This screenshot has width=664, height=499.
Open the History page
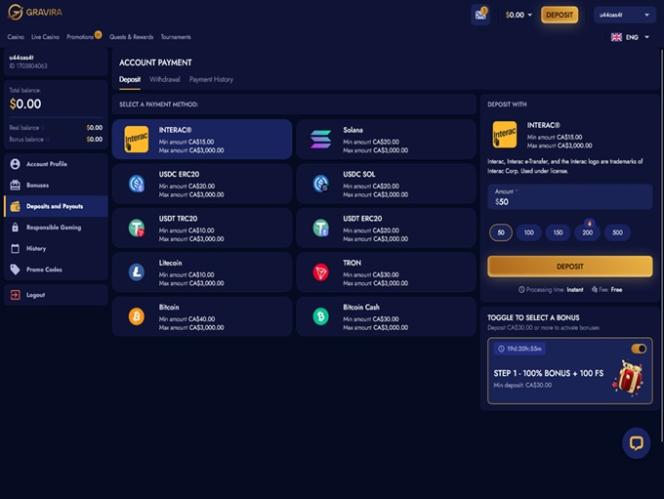pos(55,249)
